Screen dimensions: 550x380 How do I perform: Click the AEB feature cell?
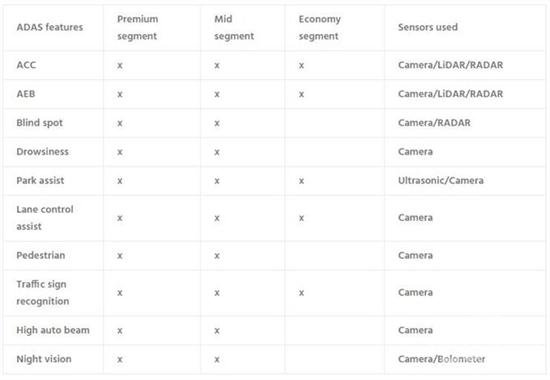(26, 94)
